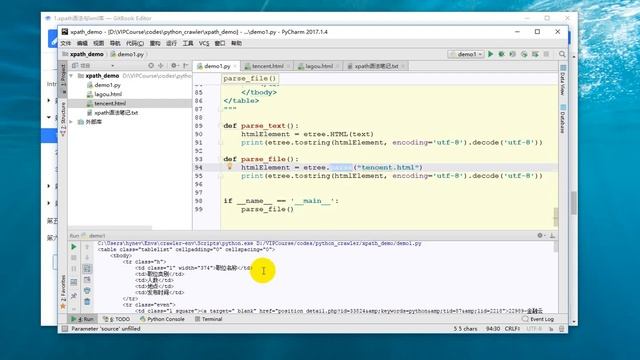This screenshot has width=640, height=360.
Task: Open Search Everywhere magnifier icon
Action: click(562, 54)
